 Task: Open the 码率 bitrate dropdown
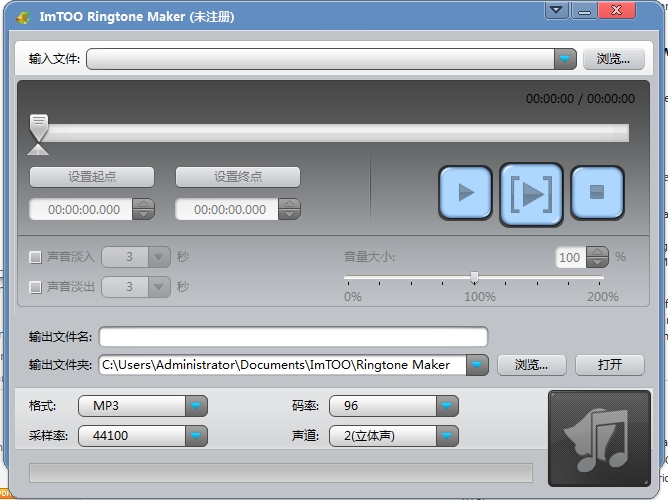coord(447,406)
